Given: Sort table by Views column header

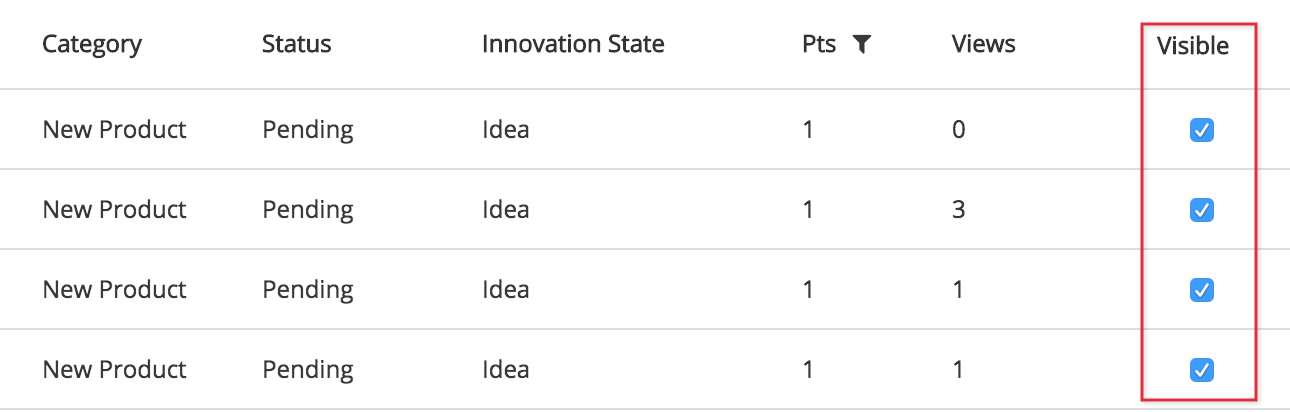Looking at the screenshot, I should click(983, 44).
